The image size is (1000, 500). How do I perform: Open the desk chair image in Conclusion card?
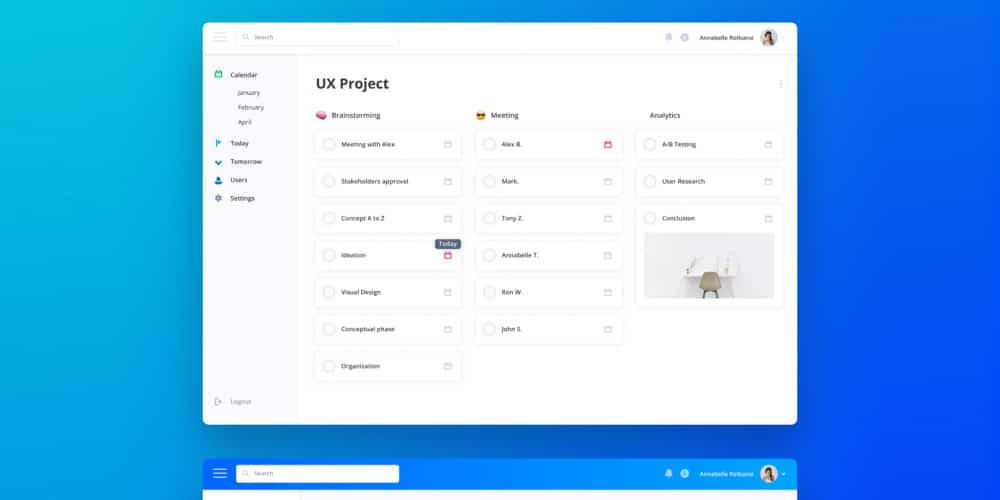[x=709, y=265]
